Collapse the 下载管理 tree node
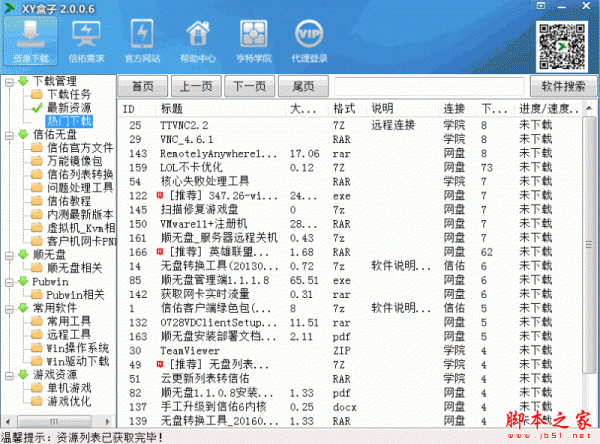 coord(10,82)
